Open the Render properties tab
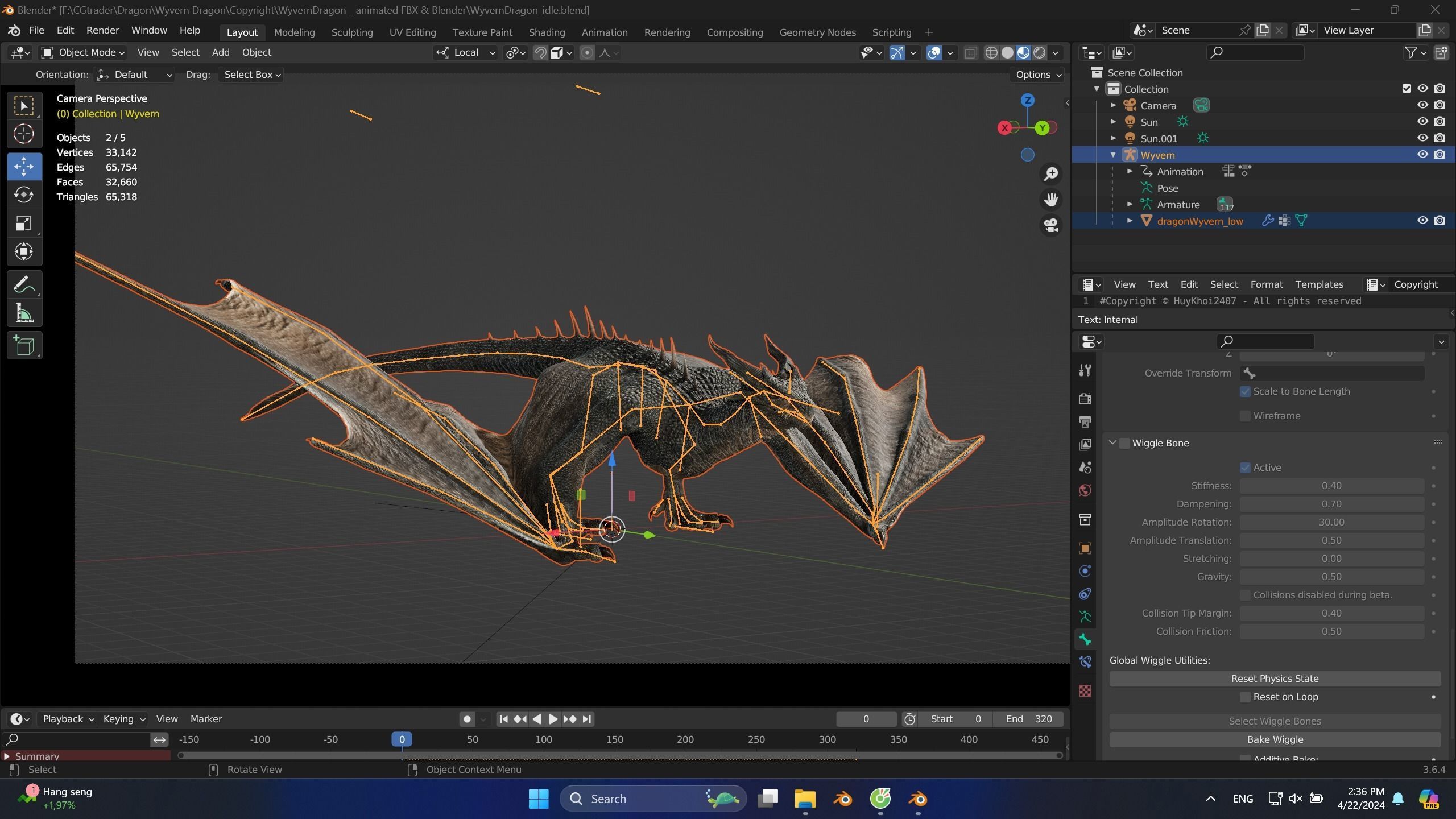 pos(1085,398)
